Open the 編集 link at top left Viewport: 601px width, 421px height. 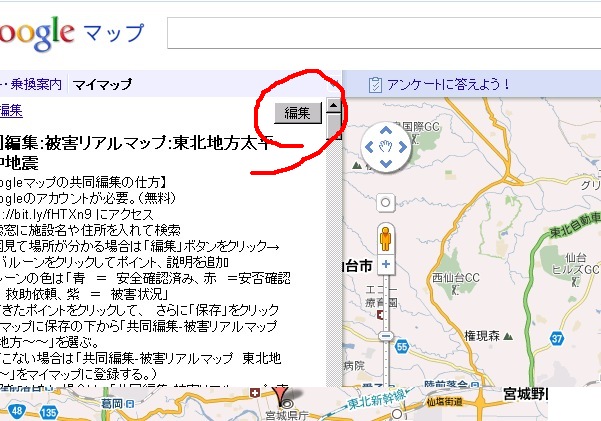11,110
